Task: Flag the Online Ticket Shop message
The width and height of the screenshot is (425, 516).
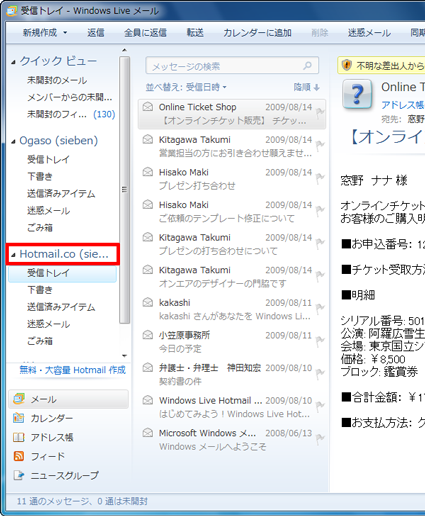Action: tap(320, 113)
